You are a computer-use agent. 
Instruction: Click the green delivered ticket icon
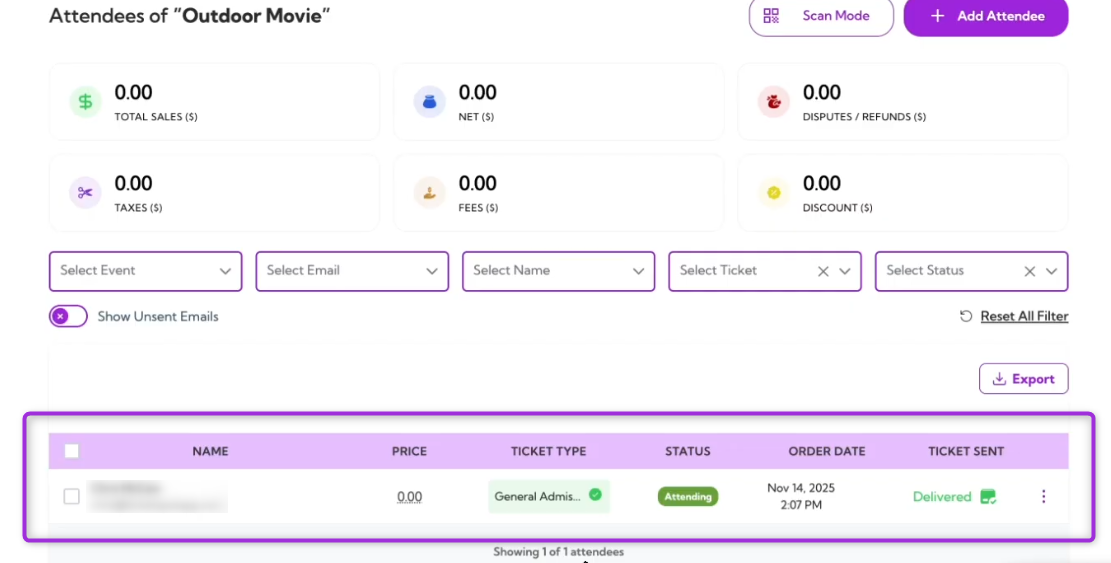tap(988, 496)
